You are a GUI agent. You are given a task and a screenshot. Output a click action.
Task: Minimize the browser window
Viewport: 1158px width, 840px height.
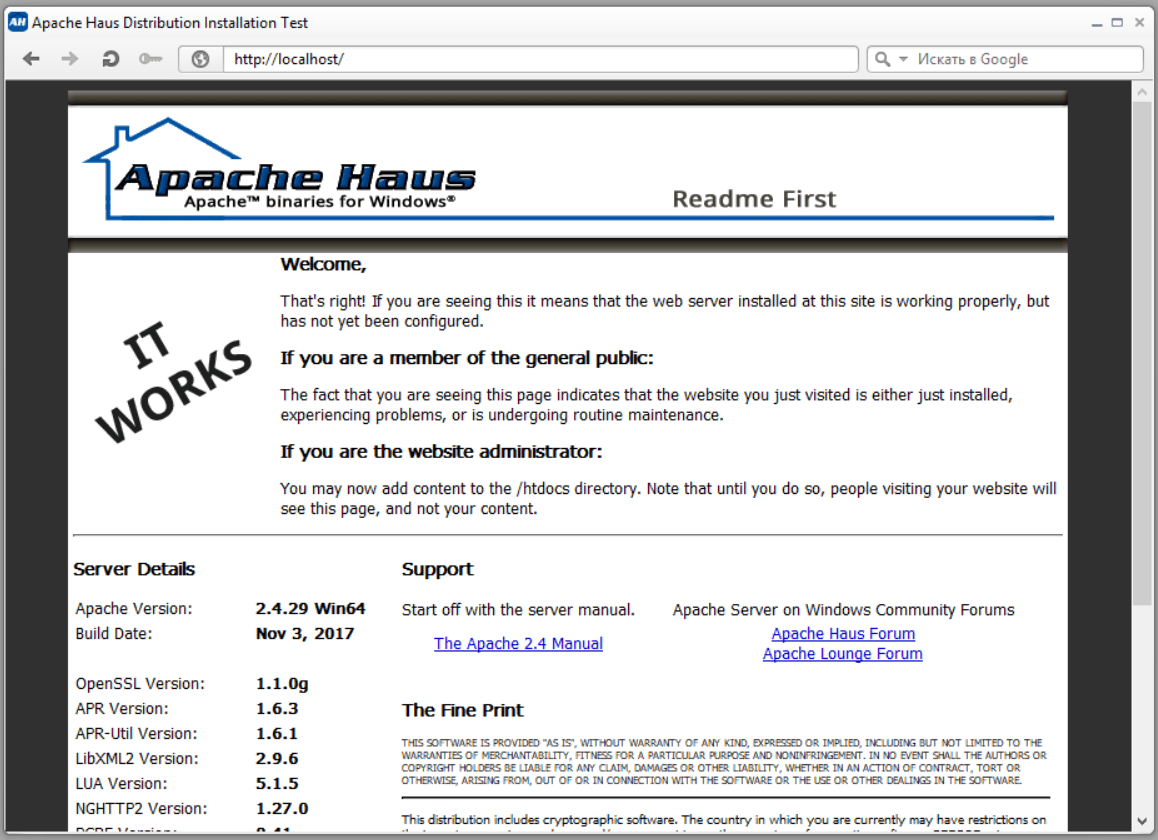1097,23
